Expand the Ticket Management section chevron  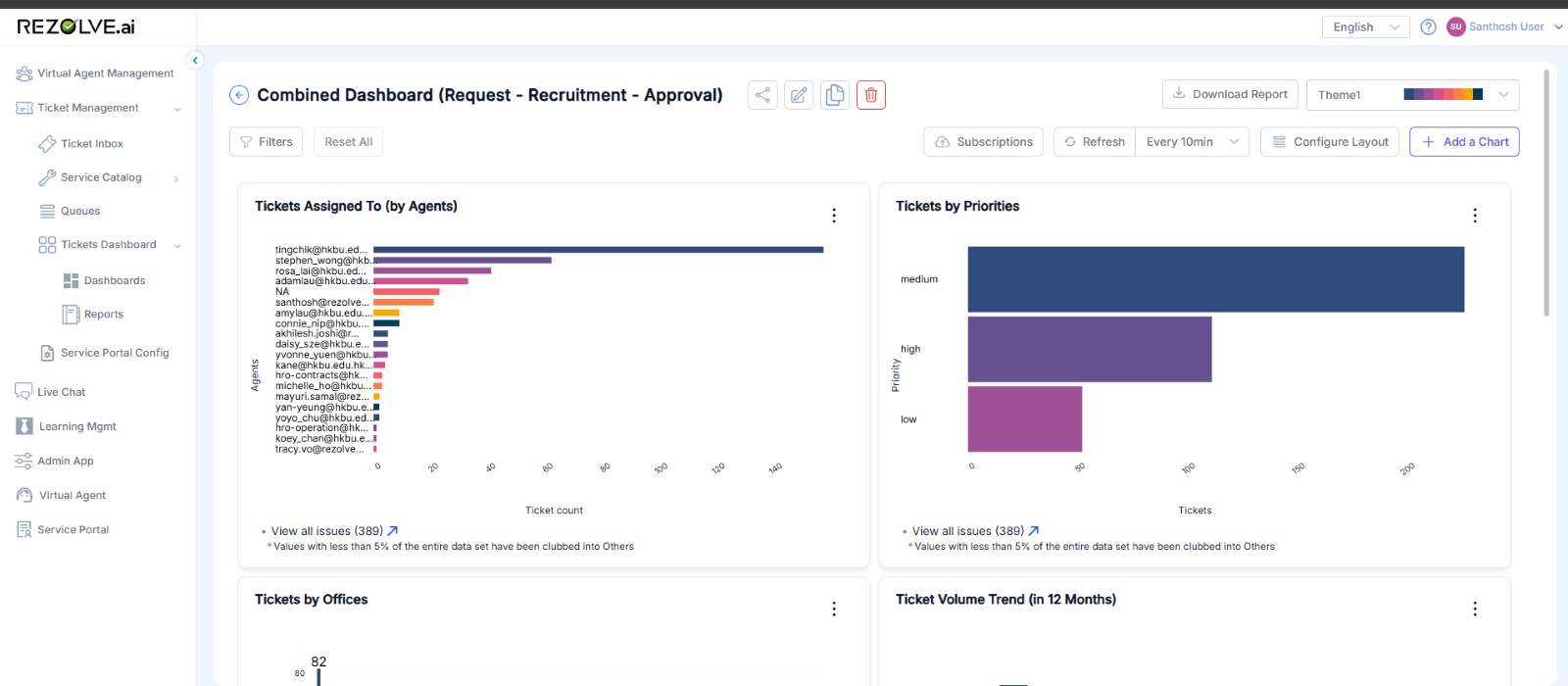[177, 109]
